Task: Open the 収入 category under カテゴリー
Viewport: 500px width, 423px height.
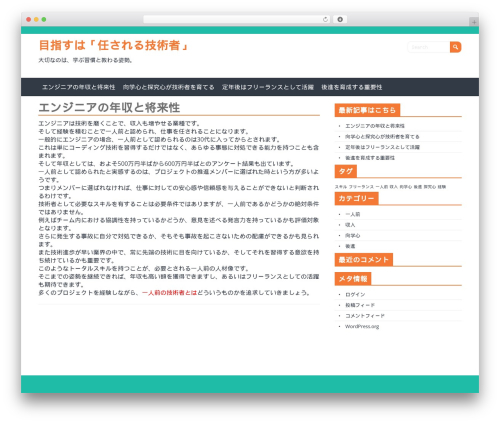Action: click(x=350, y=225)
